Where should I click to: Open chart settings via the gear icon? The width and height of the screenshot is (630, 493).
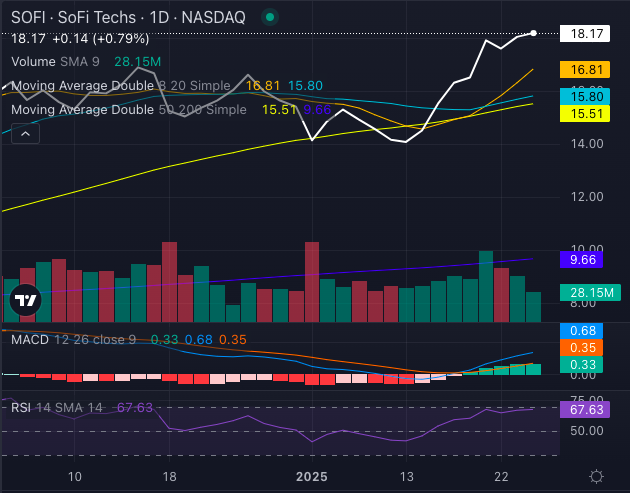pos(596,477)
